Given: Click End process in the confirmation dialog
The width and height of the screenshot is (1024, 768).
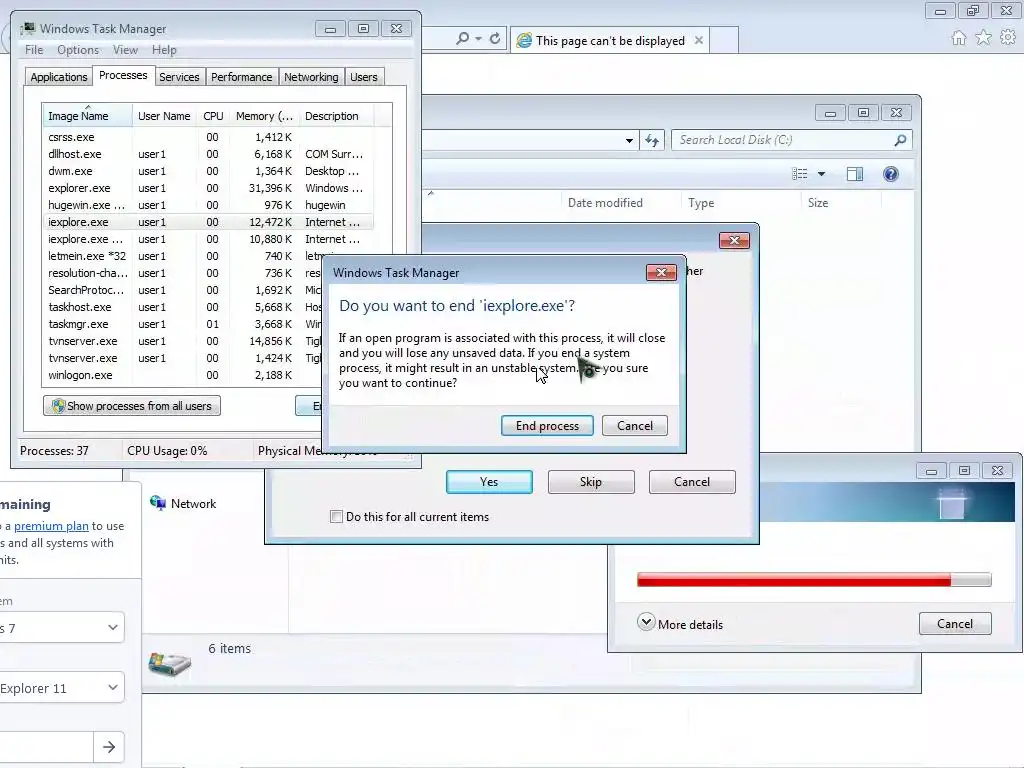Looking at the screenshot, I should pos(547,426).
